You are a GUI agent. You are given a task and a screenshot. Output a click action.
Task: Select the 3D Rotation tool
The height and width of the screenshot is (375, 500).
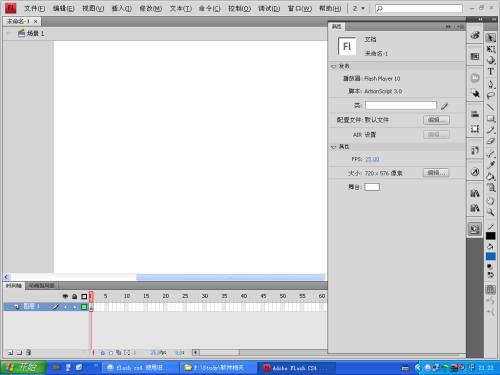491,60
